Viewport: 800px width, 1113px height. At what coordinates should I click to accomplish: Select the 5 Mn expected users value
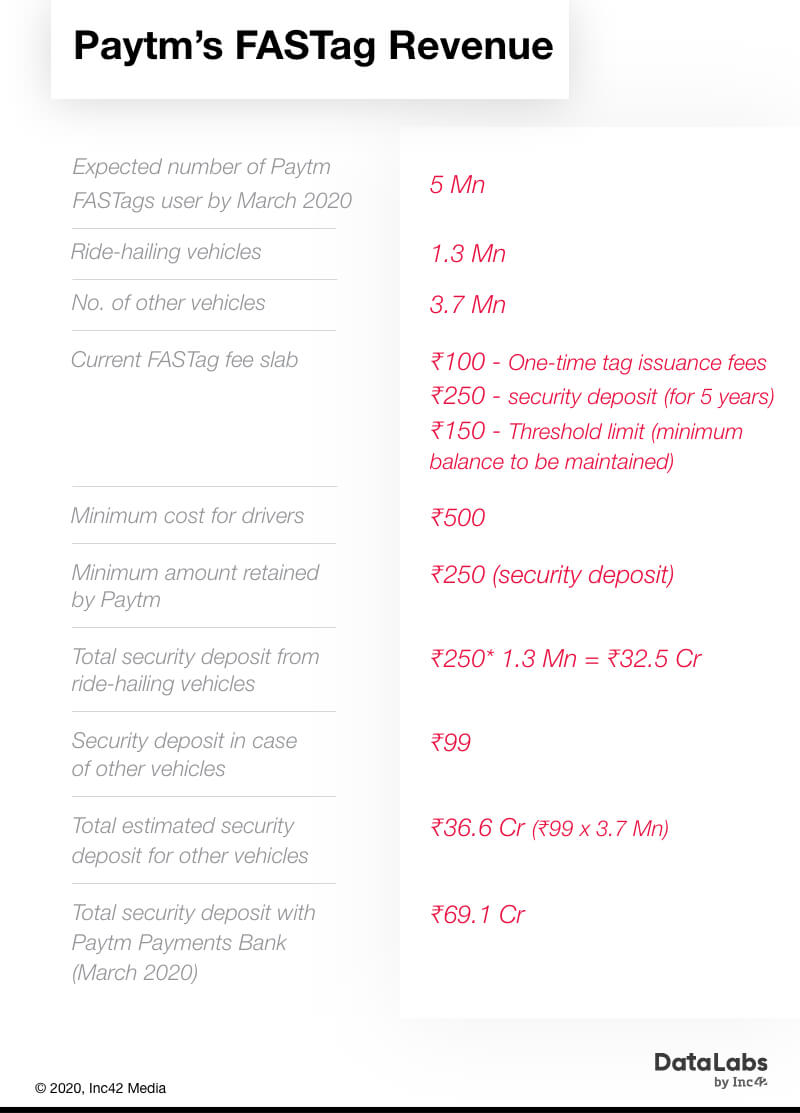pyautogui.click(x=457, y=184)
